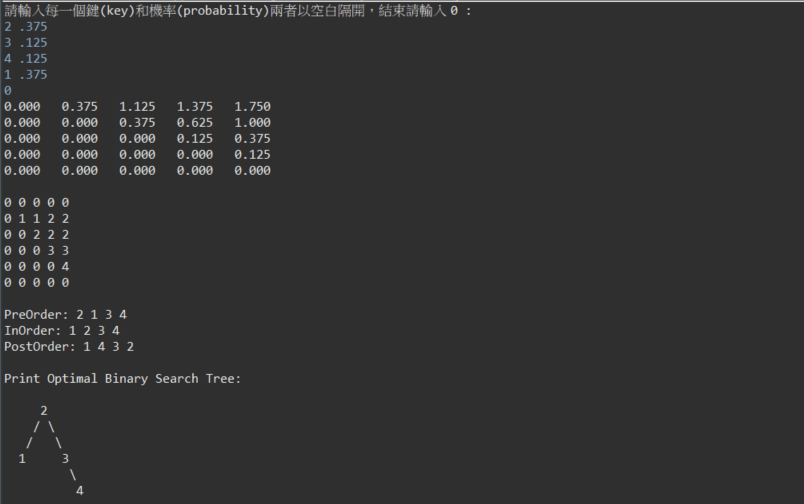This screenshot has width=804, height=504.
Task: Click 0.375 in the row ending with 1.000
Action: (137, 123)
